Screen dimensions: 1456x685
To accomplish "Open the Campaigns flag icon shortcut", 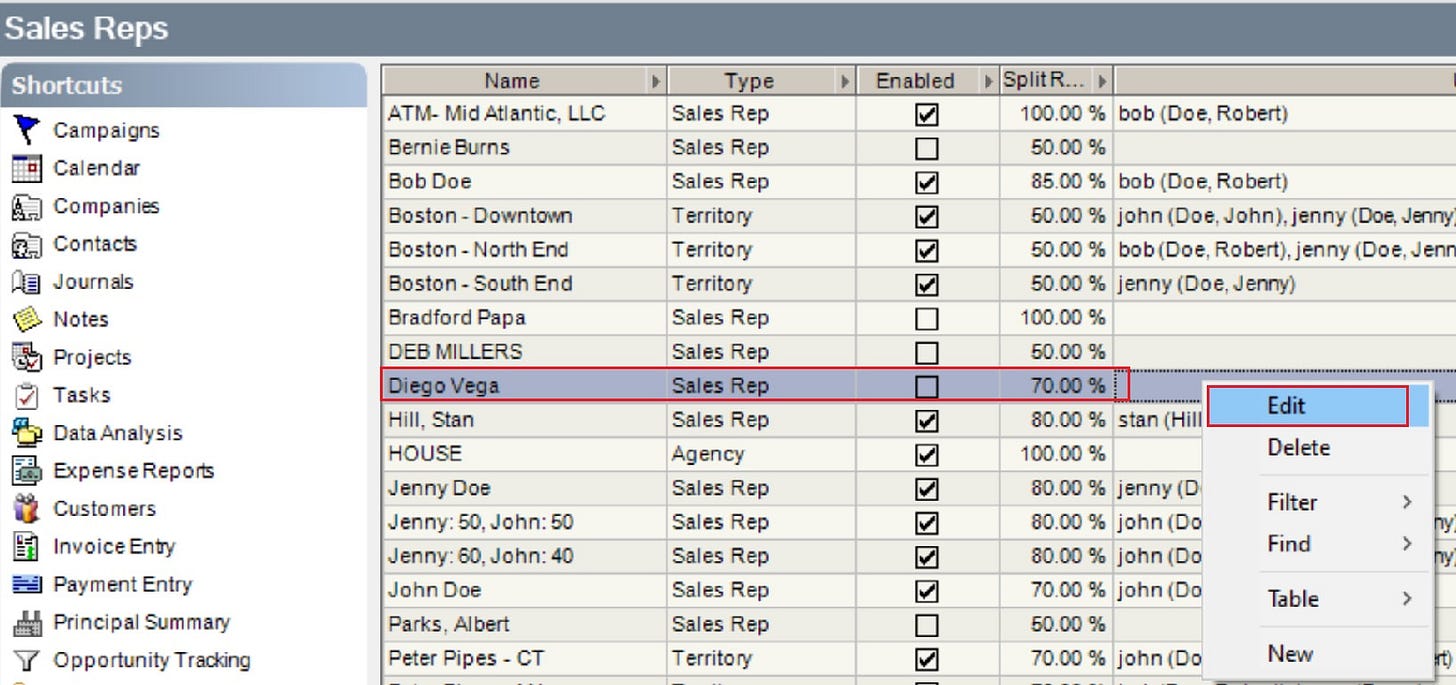I will pos(27,130).
